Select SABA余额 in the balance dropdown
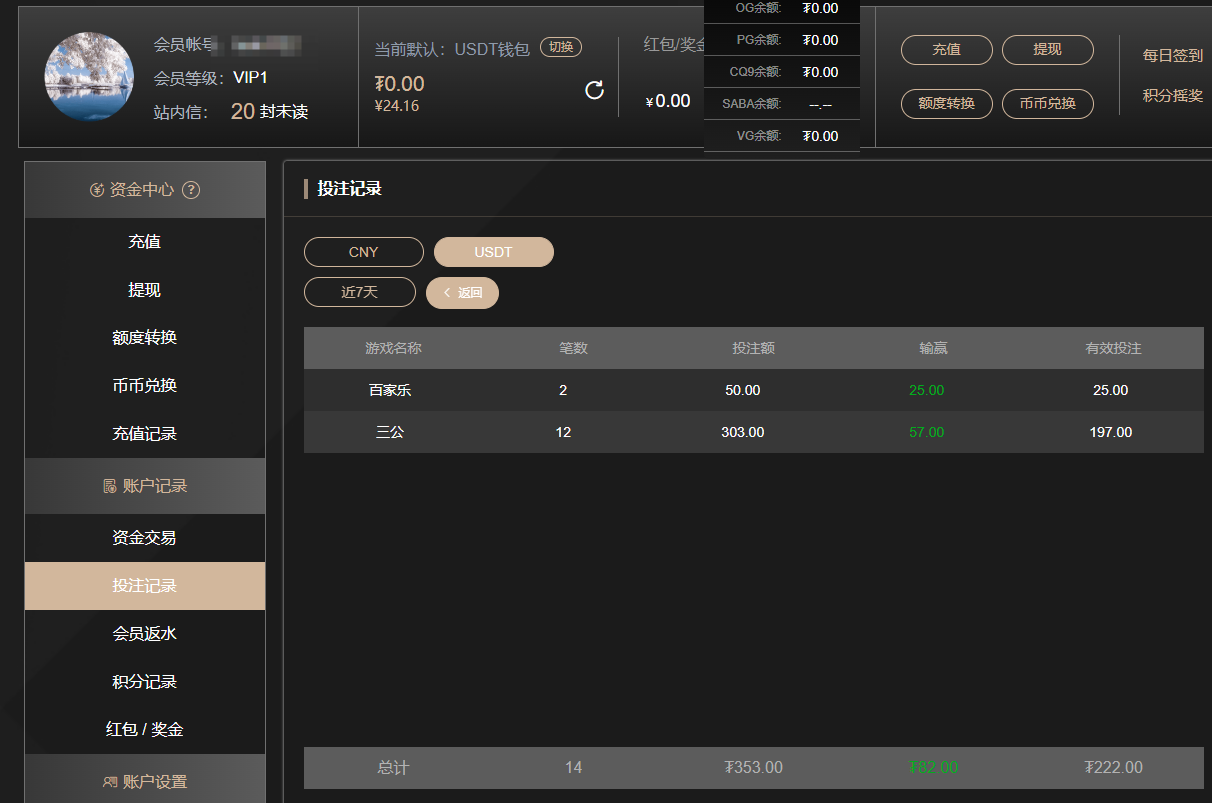The image size is (1212, 803). 782,103
